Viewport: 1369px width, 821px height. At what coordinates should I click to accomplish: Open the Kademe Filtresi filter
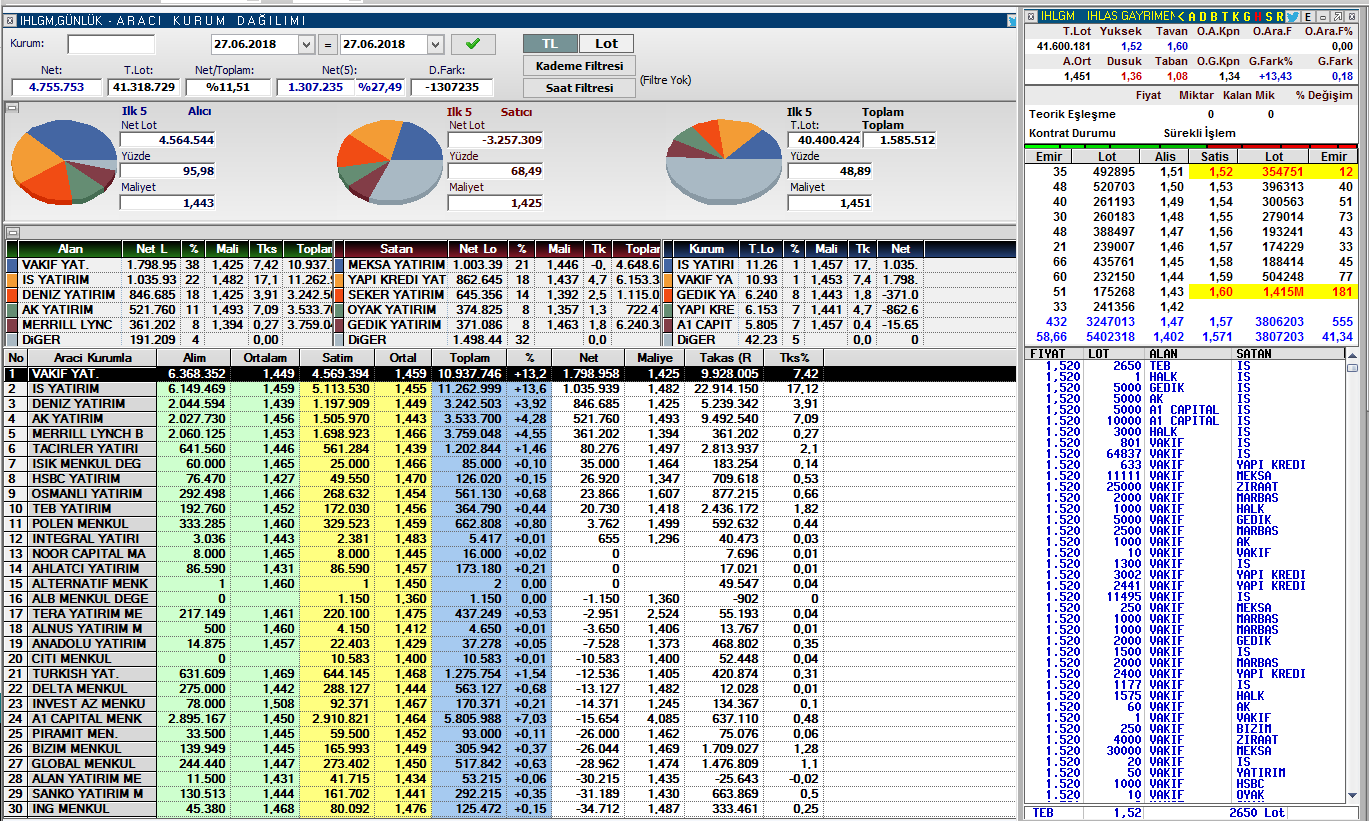point(579,66)
